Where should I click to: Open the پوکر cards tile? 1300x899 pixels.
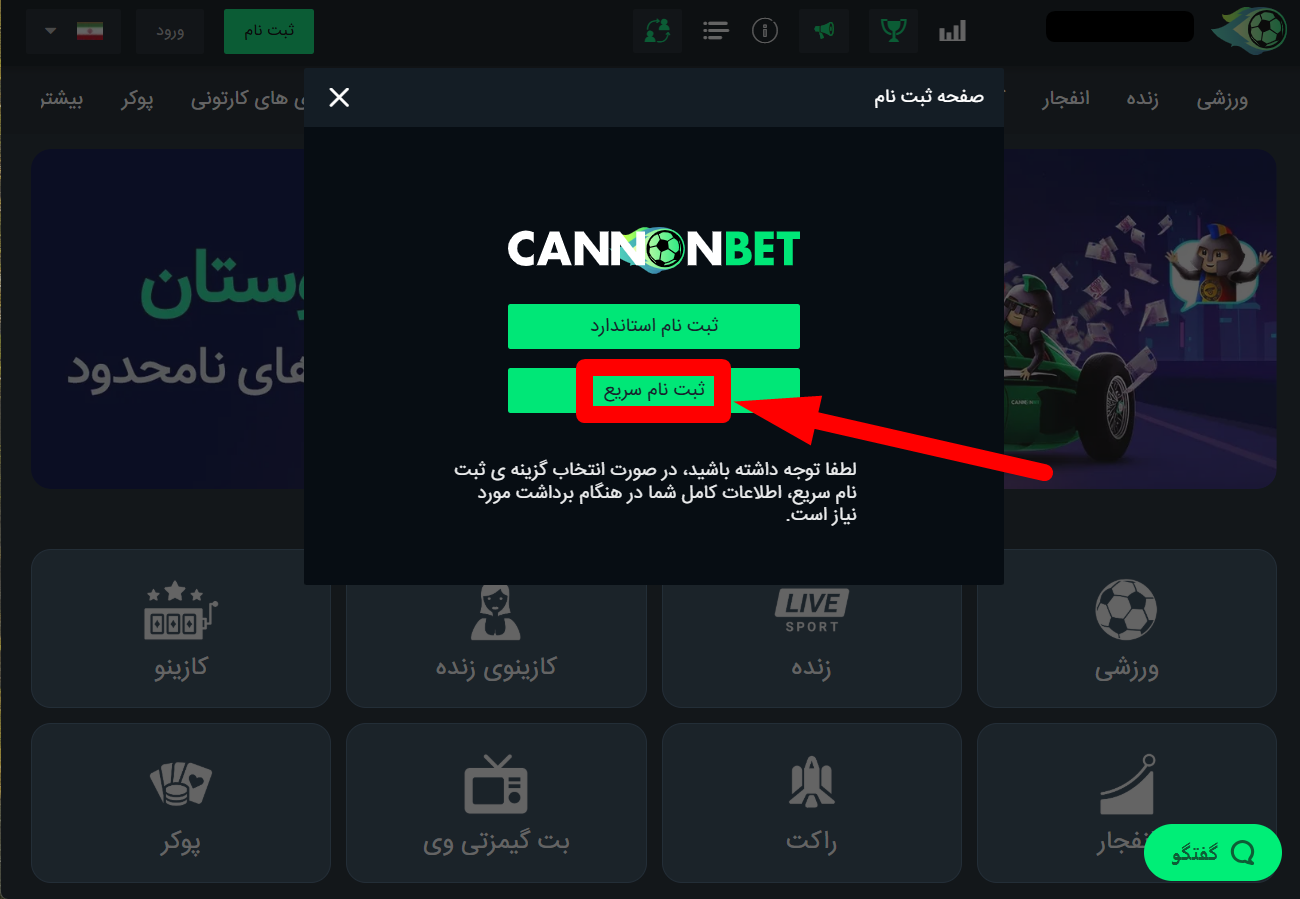click(x=181, y=803)
